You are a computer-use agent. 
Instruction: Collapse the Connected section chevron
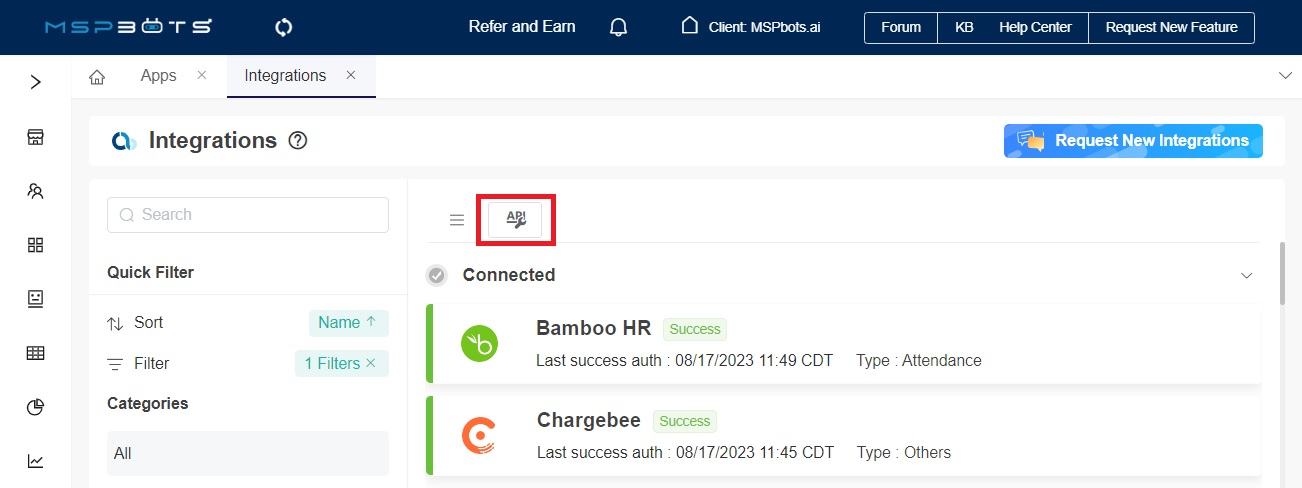pos(1246,275)
